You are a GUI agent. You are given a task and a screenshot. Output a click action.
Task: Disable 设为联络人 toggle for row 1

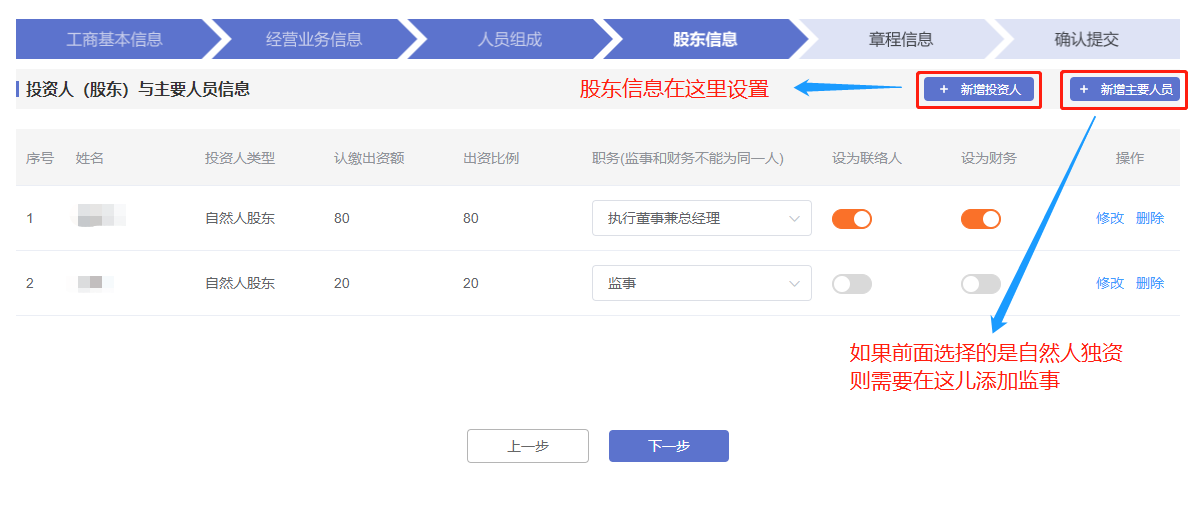[852, 219]
